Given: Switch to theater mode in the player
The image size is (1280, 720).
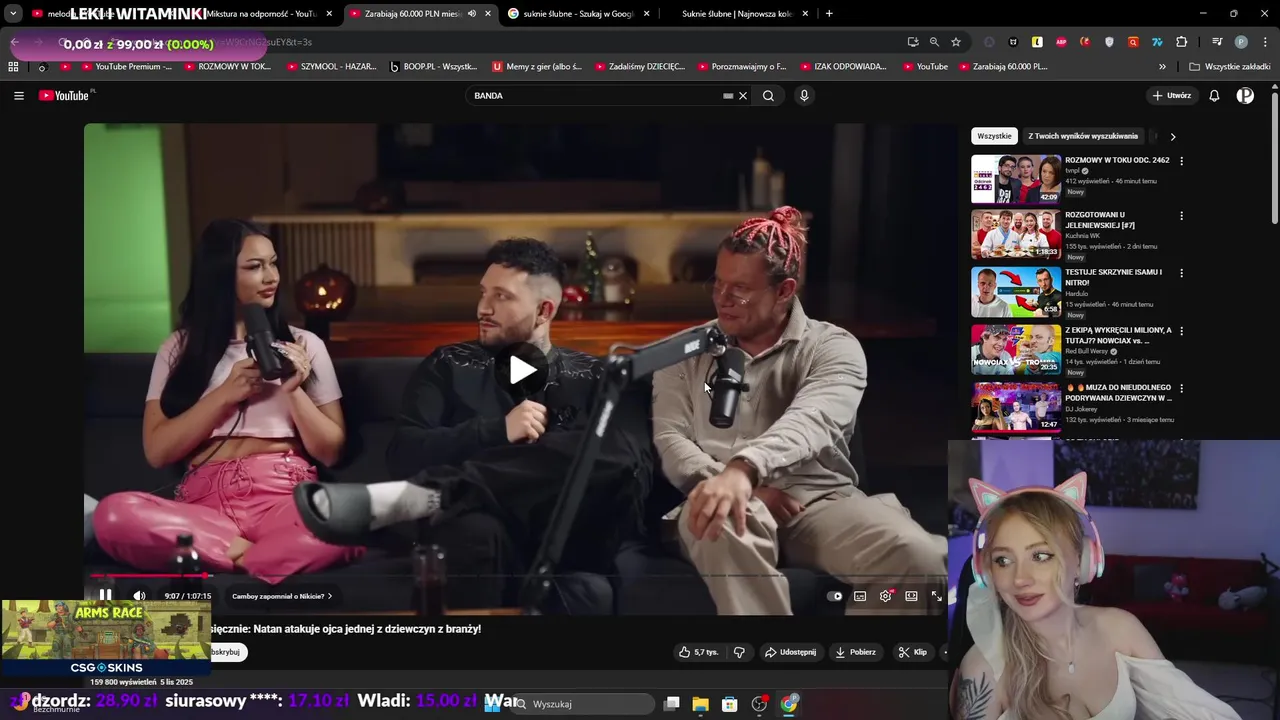Looking at the screenshot, I should tap(911, 596).
